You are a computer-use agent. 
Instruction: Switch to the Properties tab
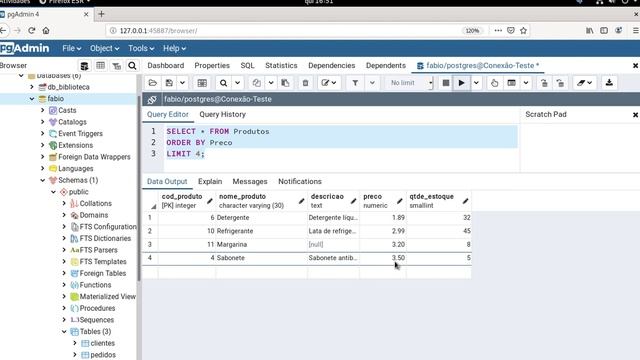pyautogui.click(x=212, y=65)
